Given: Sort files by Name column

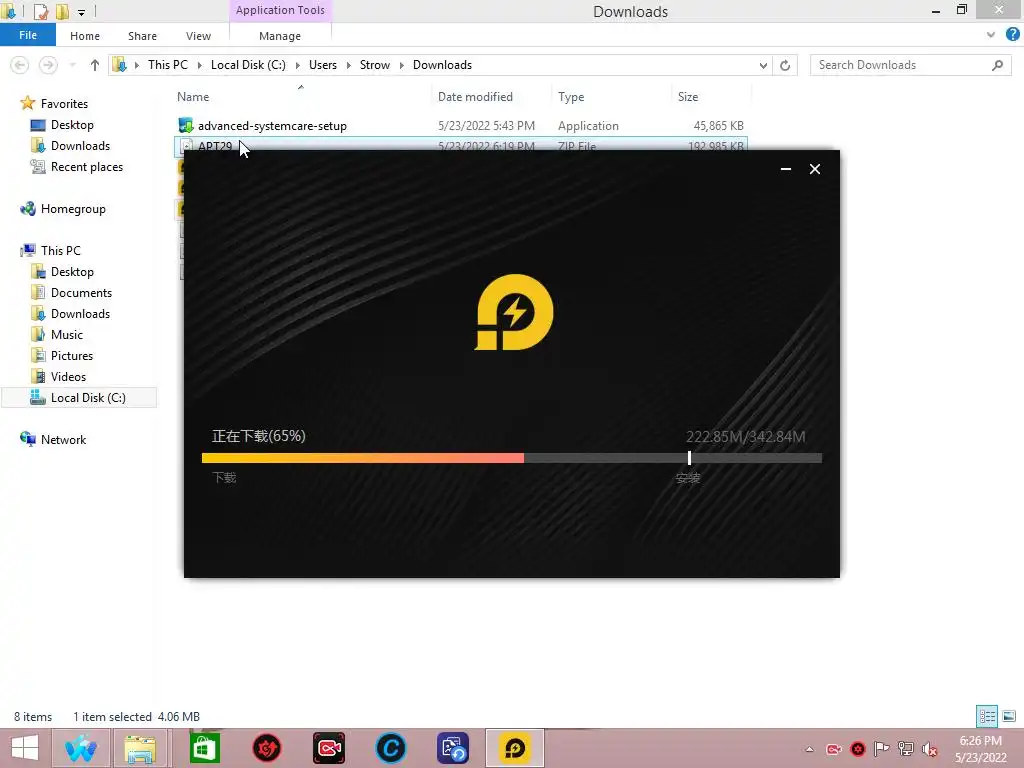Looking at the screenshot, I should [193, 97].
